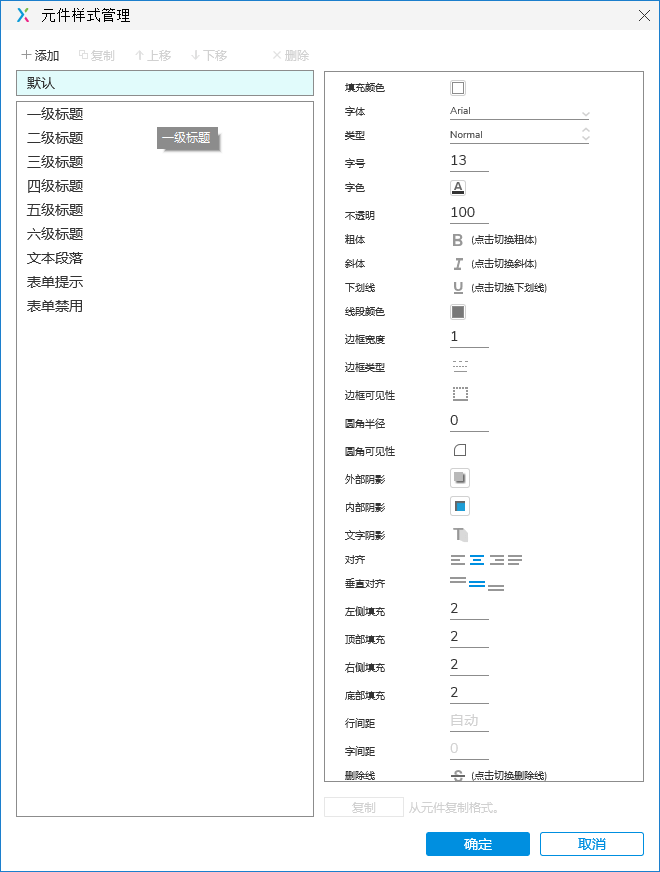Open the 类型 Normal type selector
660x872 pixels.
coord(519,135)
